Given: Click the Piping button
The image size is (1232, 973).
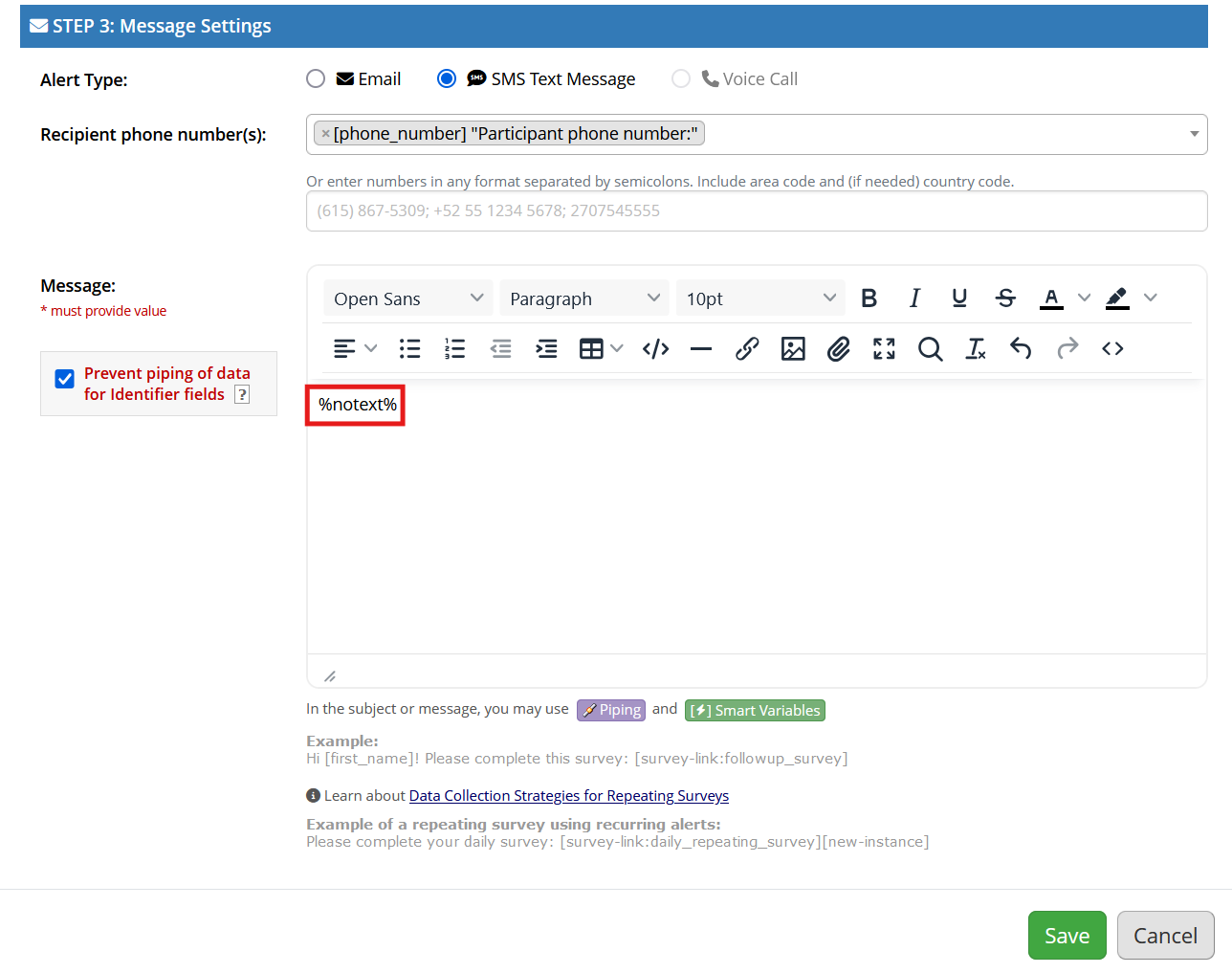Looking at the screenshot, I should [x=611, y=710].
